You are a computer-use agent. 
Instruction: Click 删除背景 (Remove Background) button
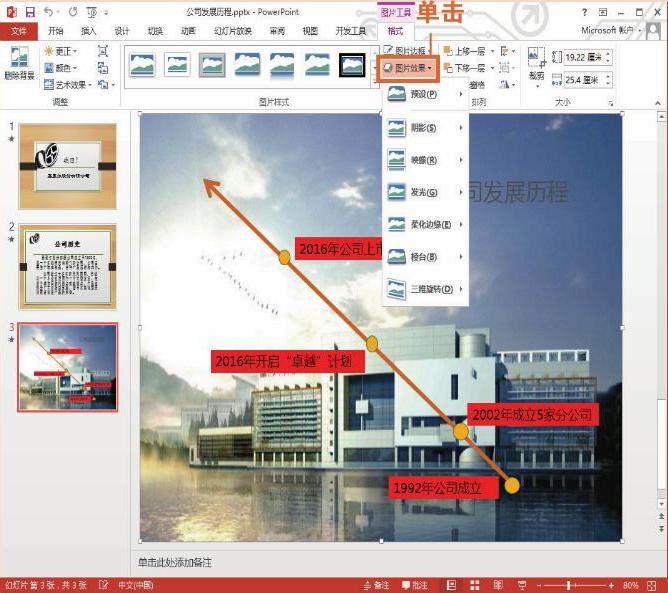(19, 63)
